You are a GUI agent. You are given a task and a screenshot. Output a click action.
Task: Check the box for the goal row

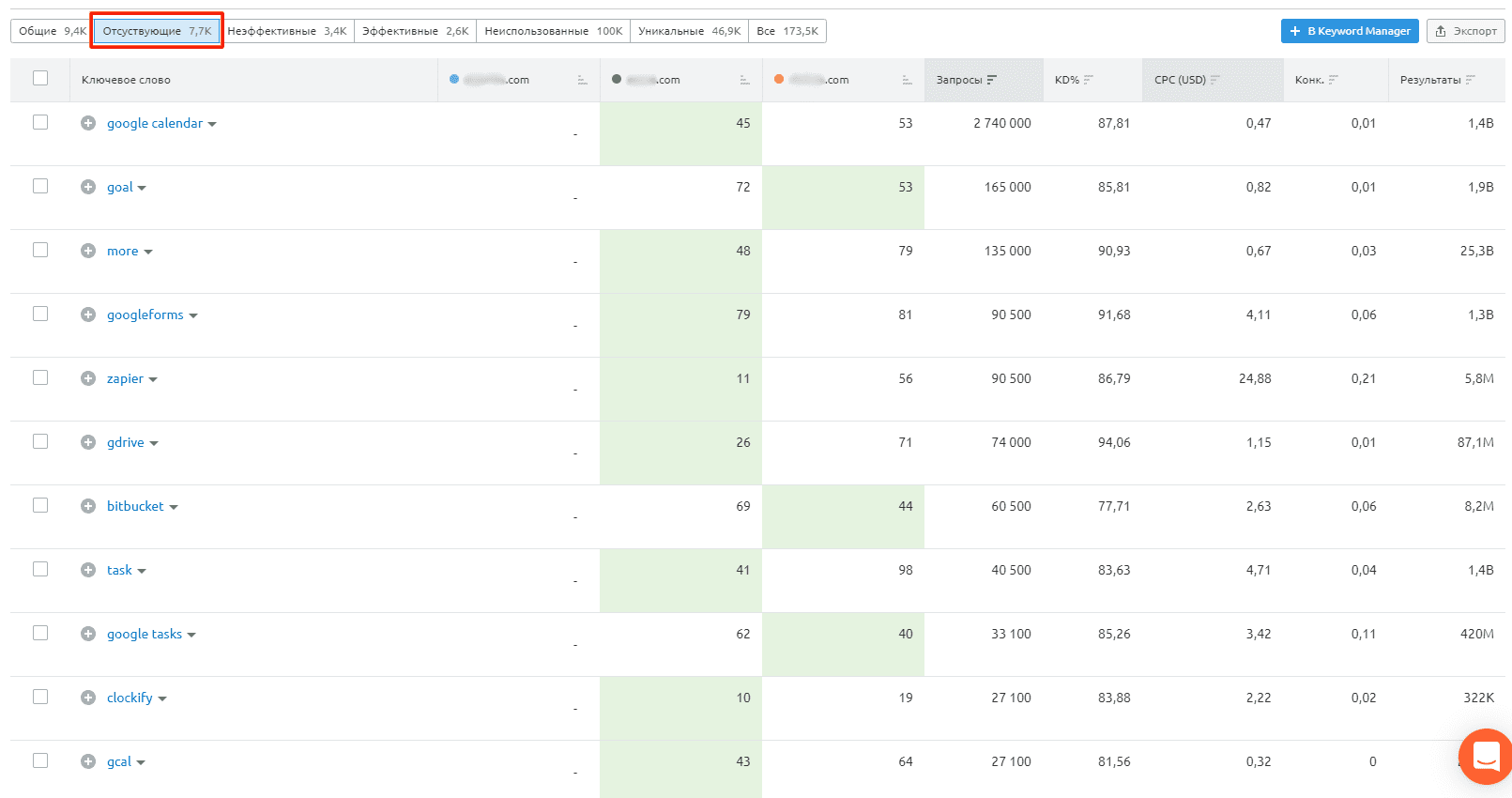pyautogui.click(x=40, y=186)
